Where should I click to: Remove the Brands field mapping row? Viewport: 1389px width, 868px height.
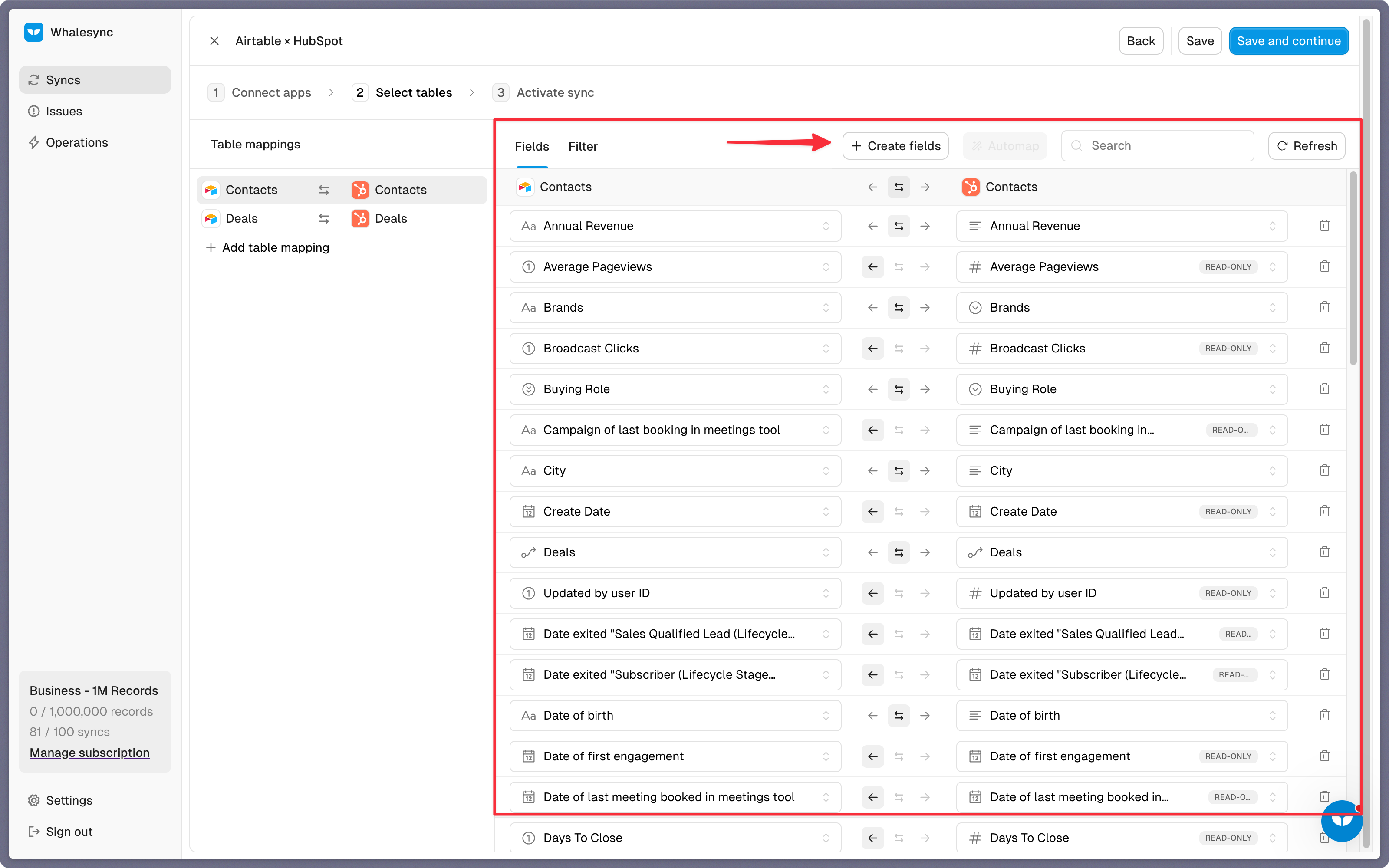click(x=1324, y=307)
